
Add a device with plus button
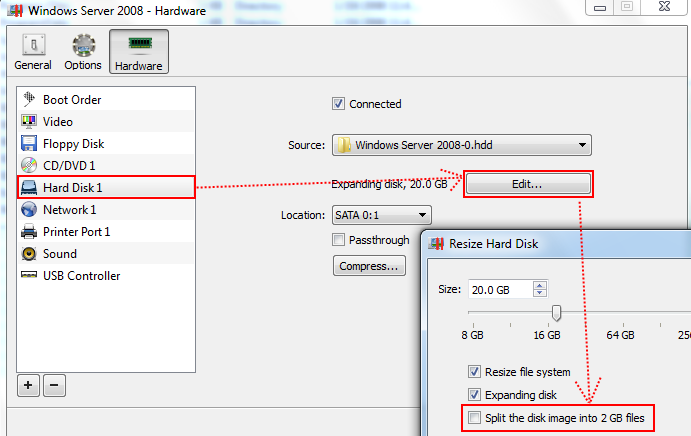click(28, 385)
